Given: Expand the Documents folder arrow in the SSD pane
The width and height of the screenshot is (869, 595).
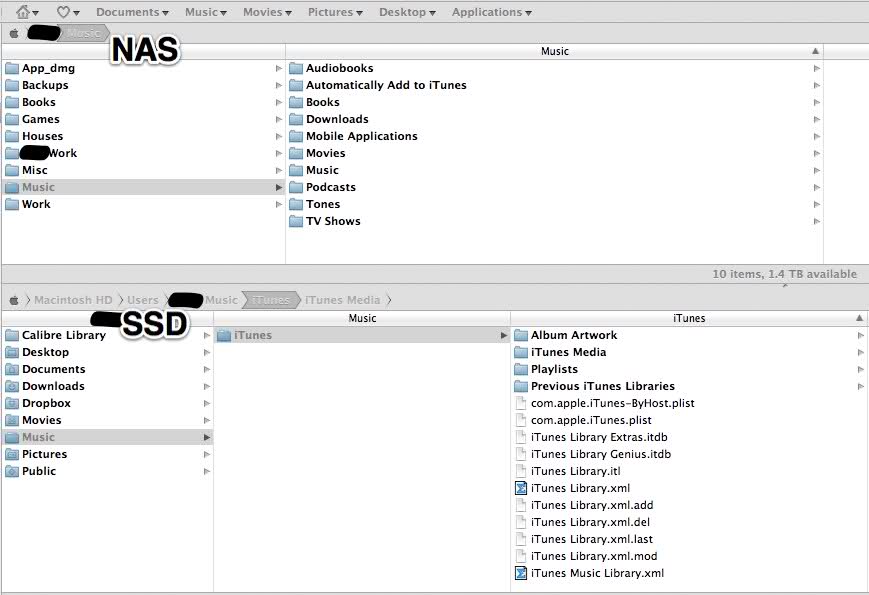Looking at the screenshot, I should click(207, 370).
